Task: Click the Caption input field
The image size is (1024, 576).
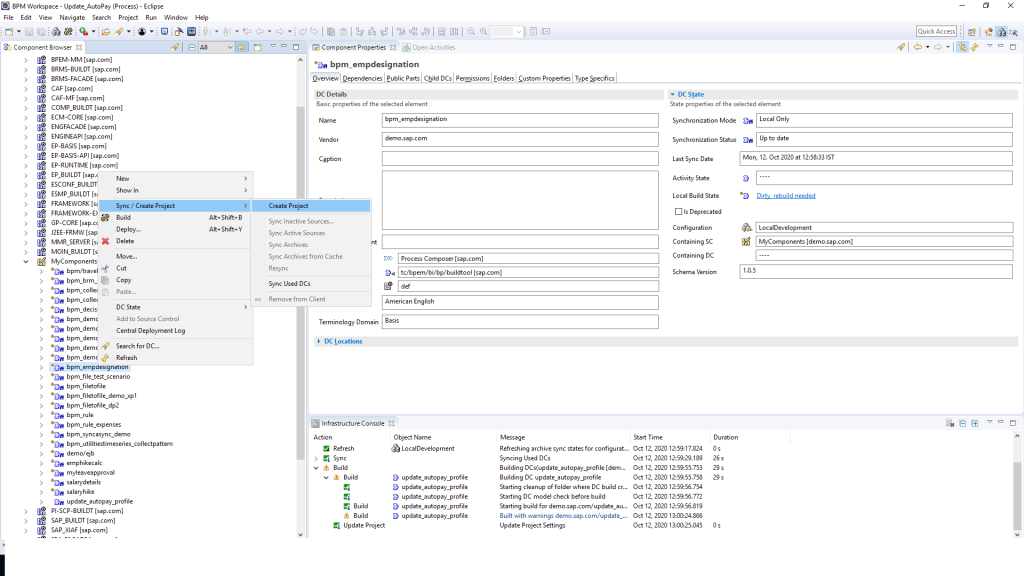Action: [x=520, y=159]
